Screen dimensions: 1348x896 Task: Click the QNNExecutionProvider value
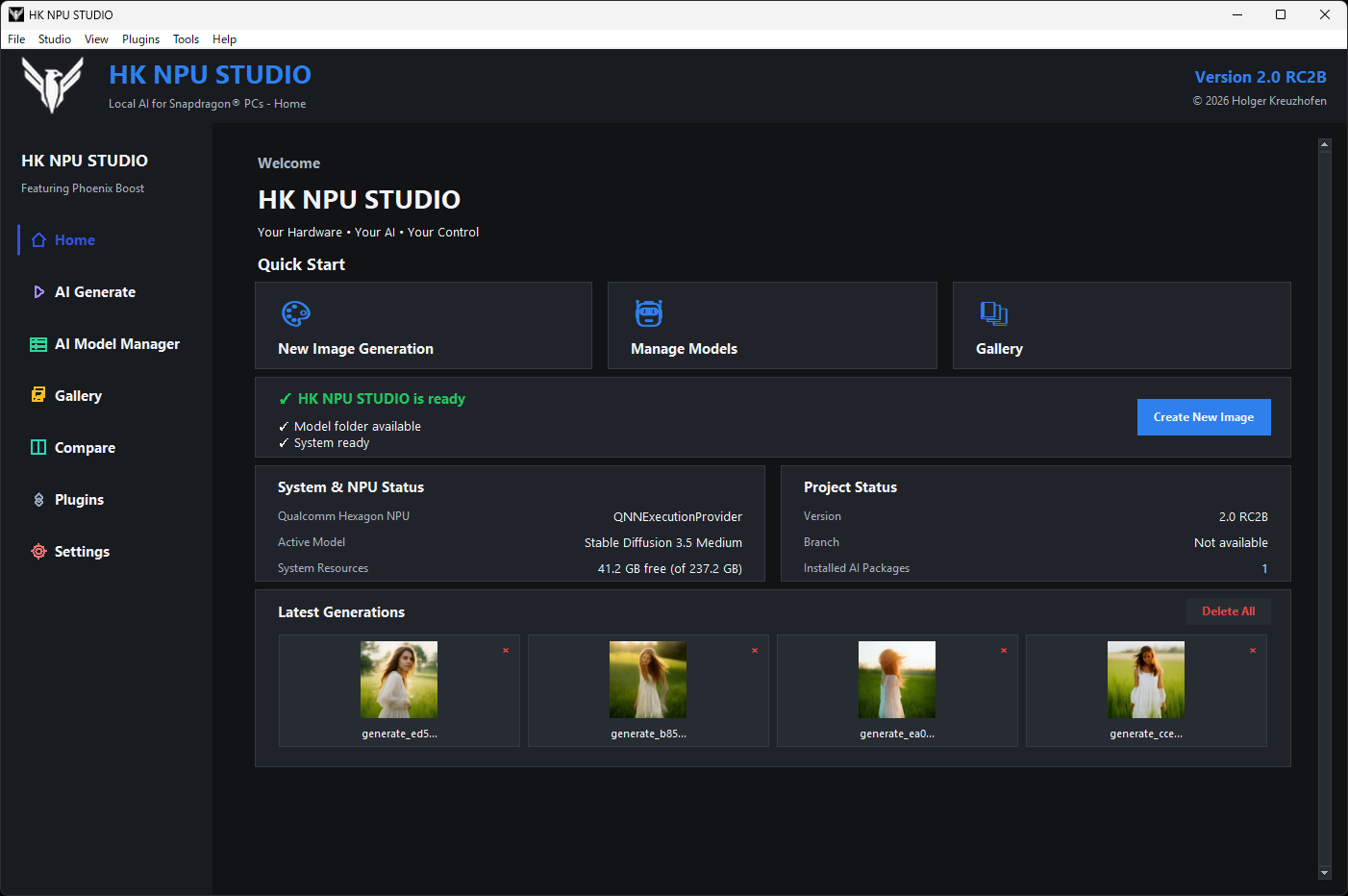(678, 517)
